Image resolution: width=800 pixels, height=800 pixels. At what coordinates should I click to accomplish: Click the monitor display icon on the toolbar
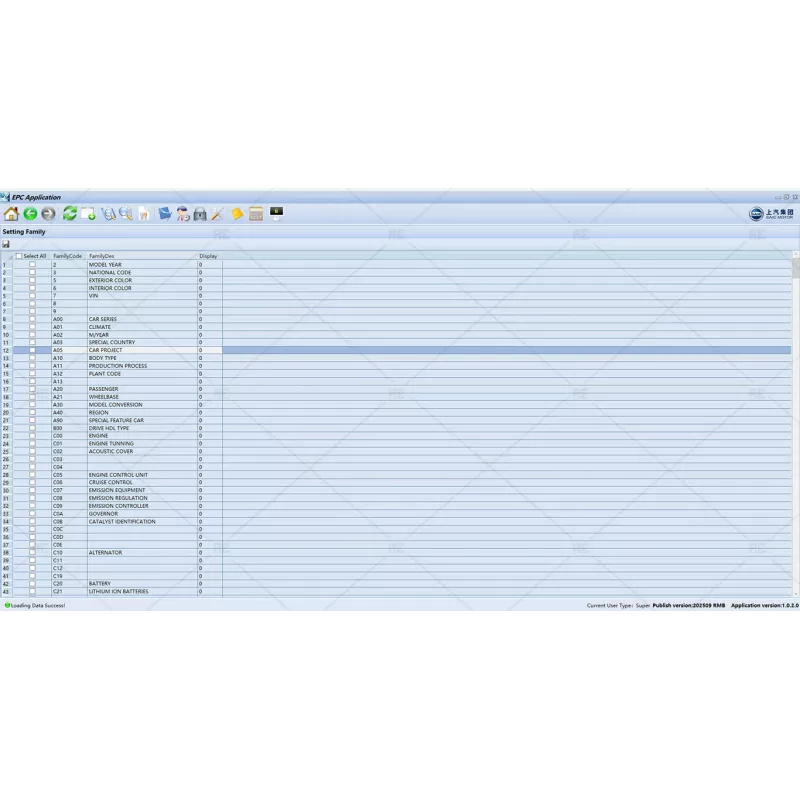(x=276, y=214)
